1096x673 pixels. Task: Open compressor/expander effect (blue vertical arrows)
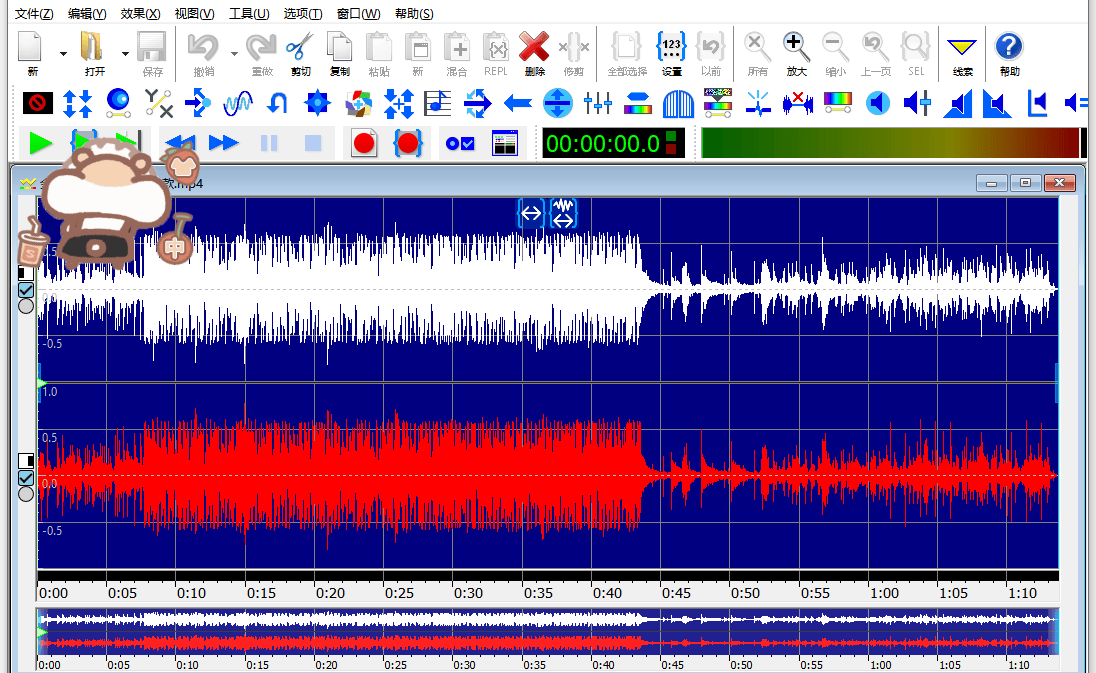pos(78,103)
